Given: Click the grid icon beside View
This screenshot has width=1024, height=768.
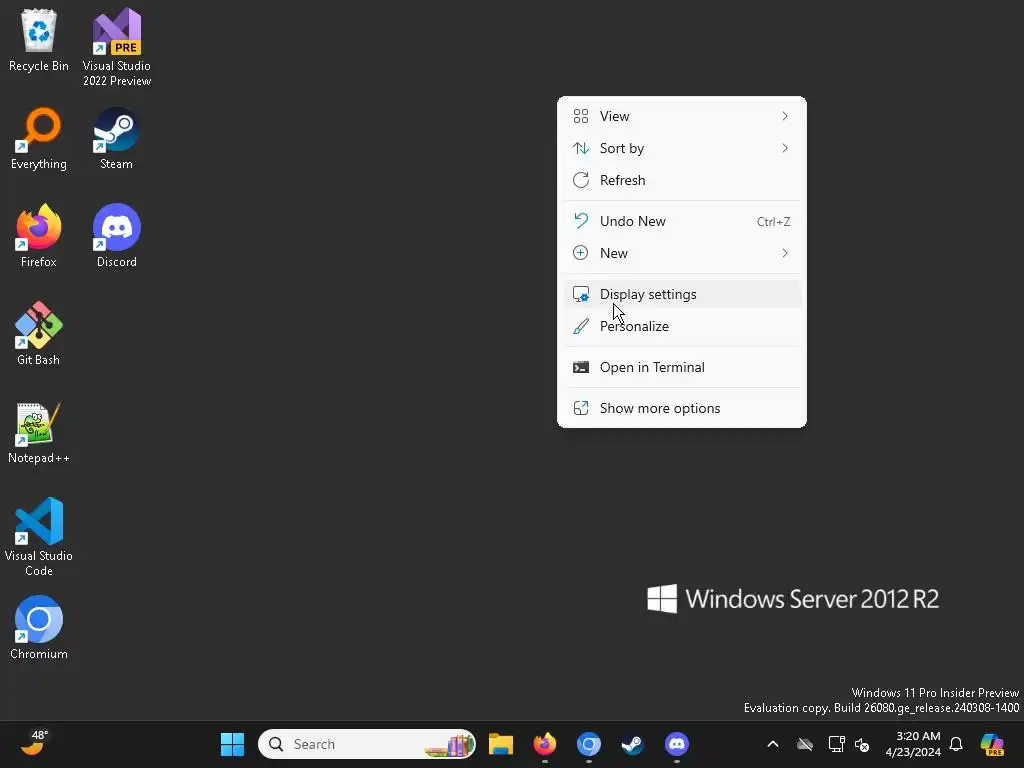Looking at the screenshot, I should [581, 116].
